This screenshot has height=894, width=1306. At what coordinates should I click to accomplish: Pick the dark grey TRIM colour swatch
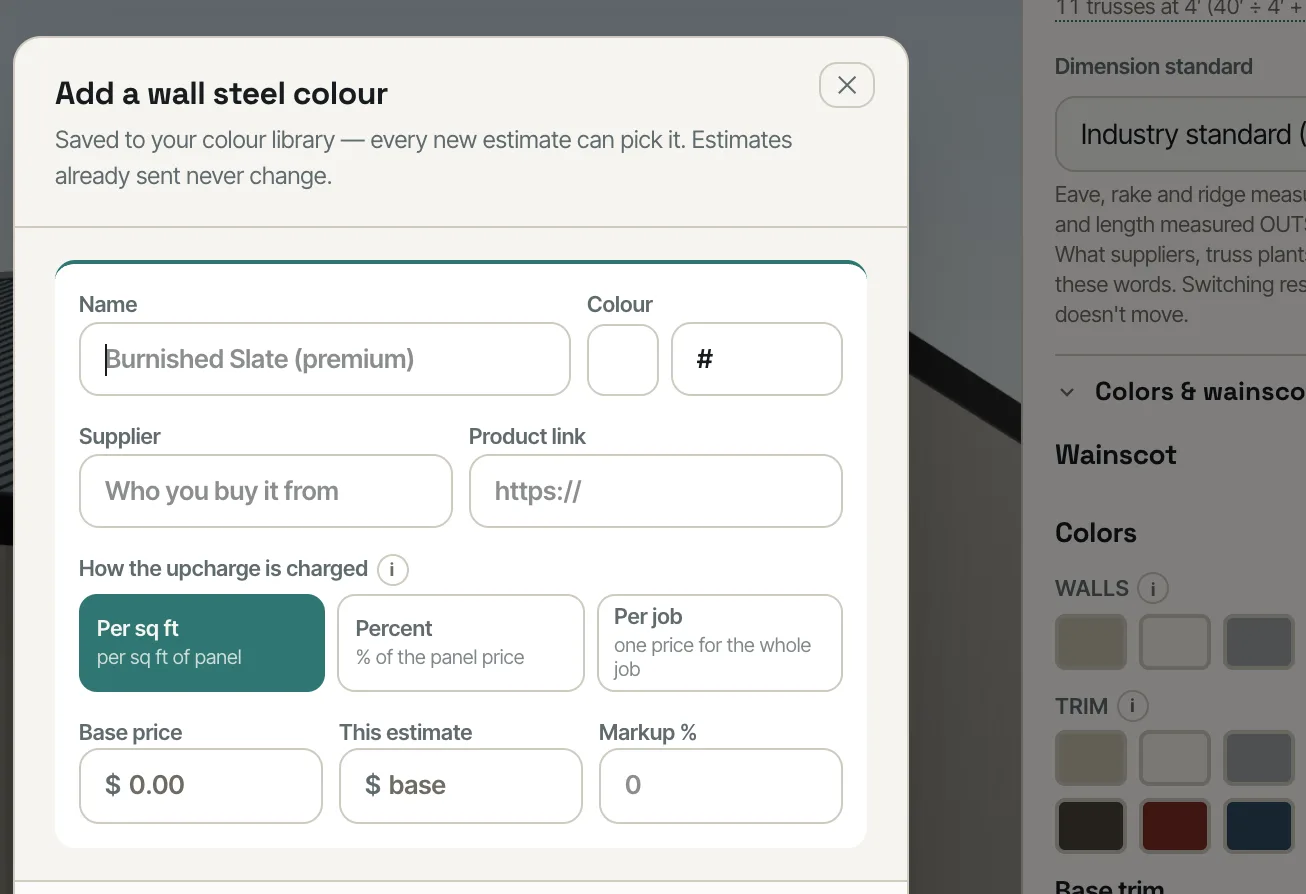pos(1259,757)
